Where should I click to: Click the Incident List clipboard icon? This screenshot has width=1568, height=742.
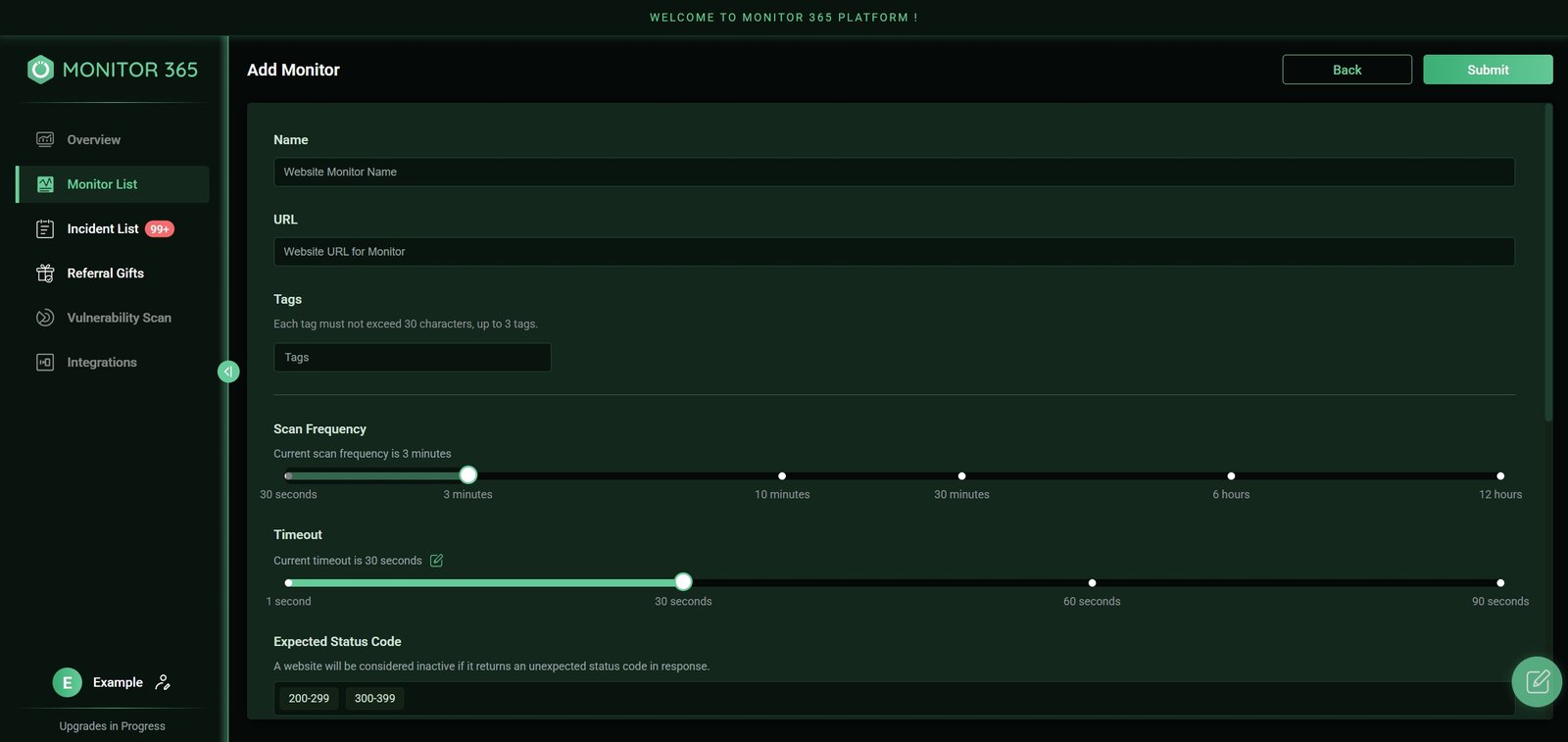point(45,229)
